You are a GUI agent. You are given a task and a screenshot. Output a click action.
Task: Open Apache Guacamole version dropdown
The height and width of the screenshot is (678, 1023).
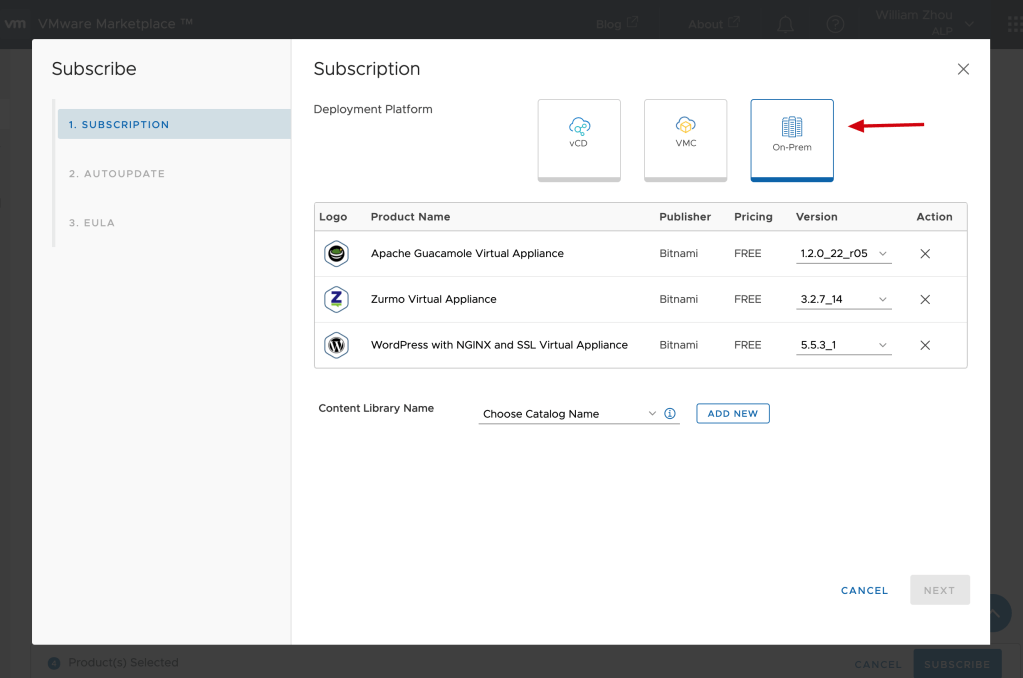(x=843, y=254)
